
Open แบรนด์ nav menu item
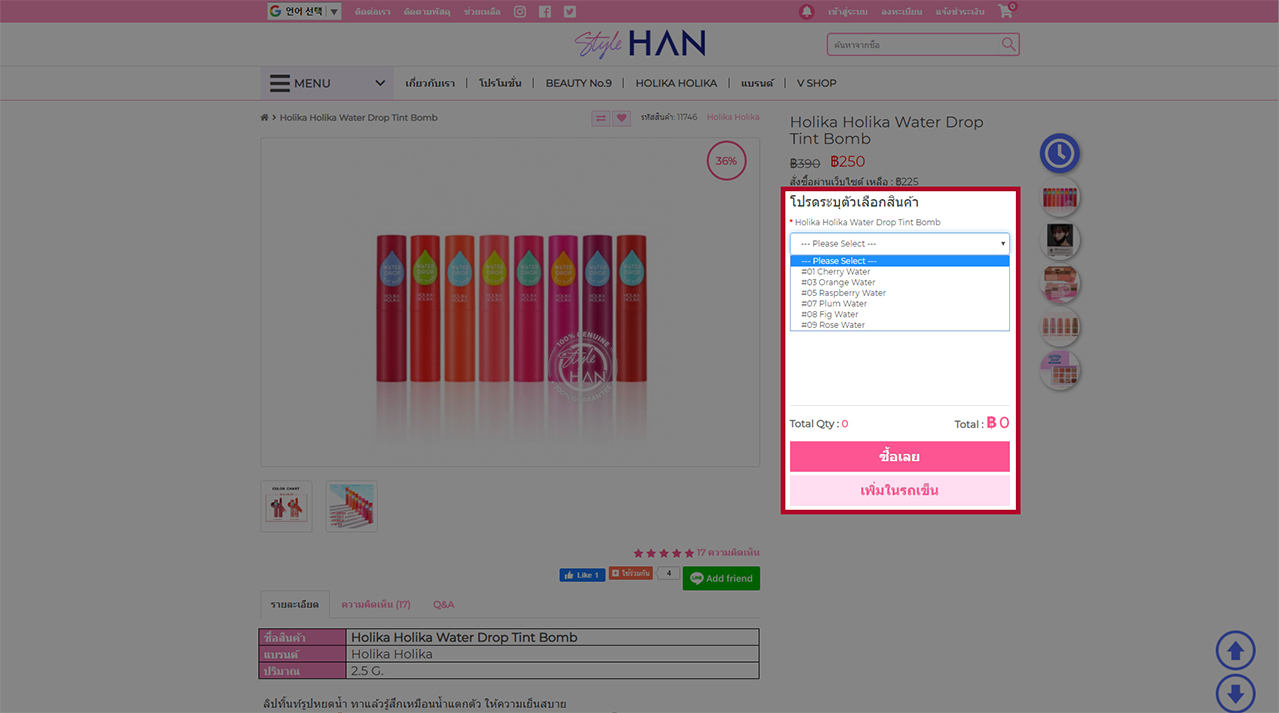click(x=757, y=83)
